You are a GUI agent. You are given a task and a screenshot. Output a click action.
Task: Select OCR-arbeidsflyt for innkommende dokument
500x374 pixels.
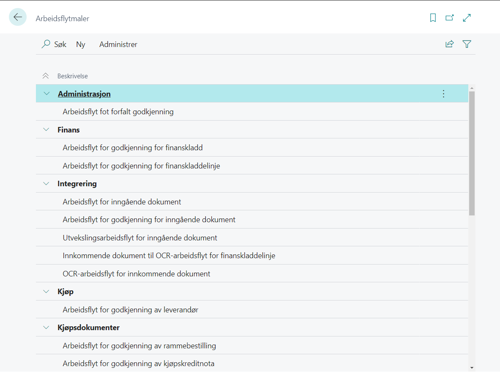(x=136, y=274)
